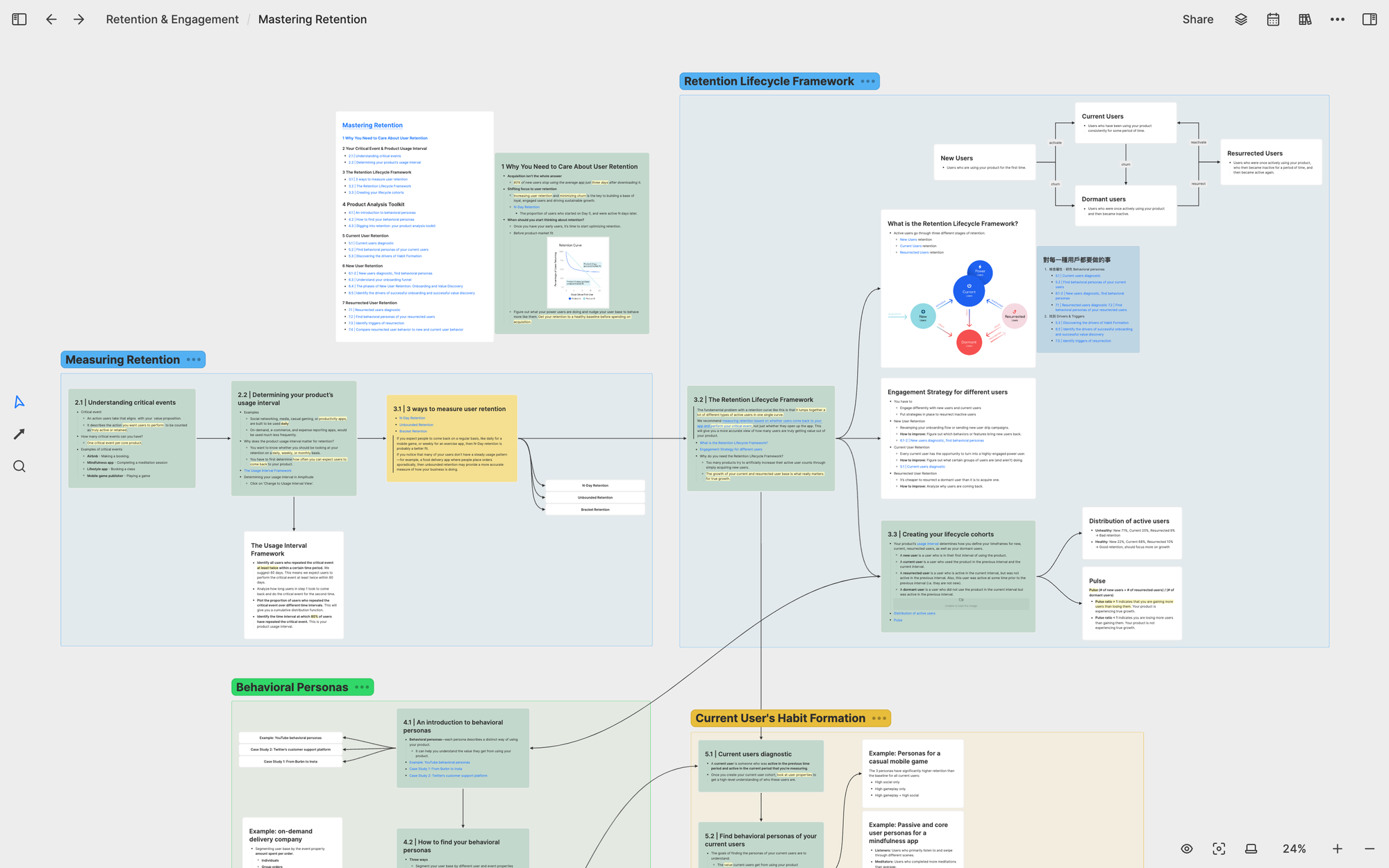
Task: Open the top-right more options menu
Action: click(1338, 19)
